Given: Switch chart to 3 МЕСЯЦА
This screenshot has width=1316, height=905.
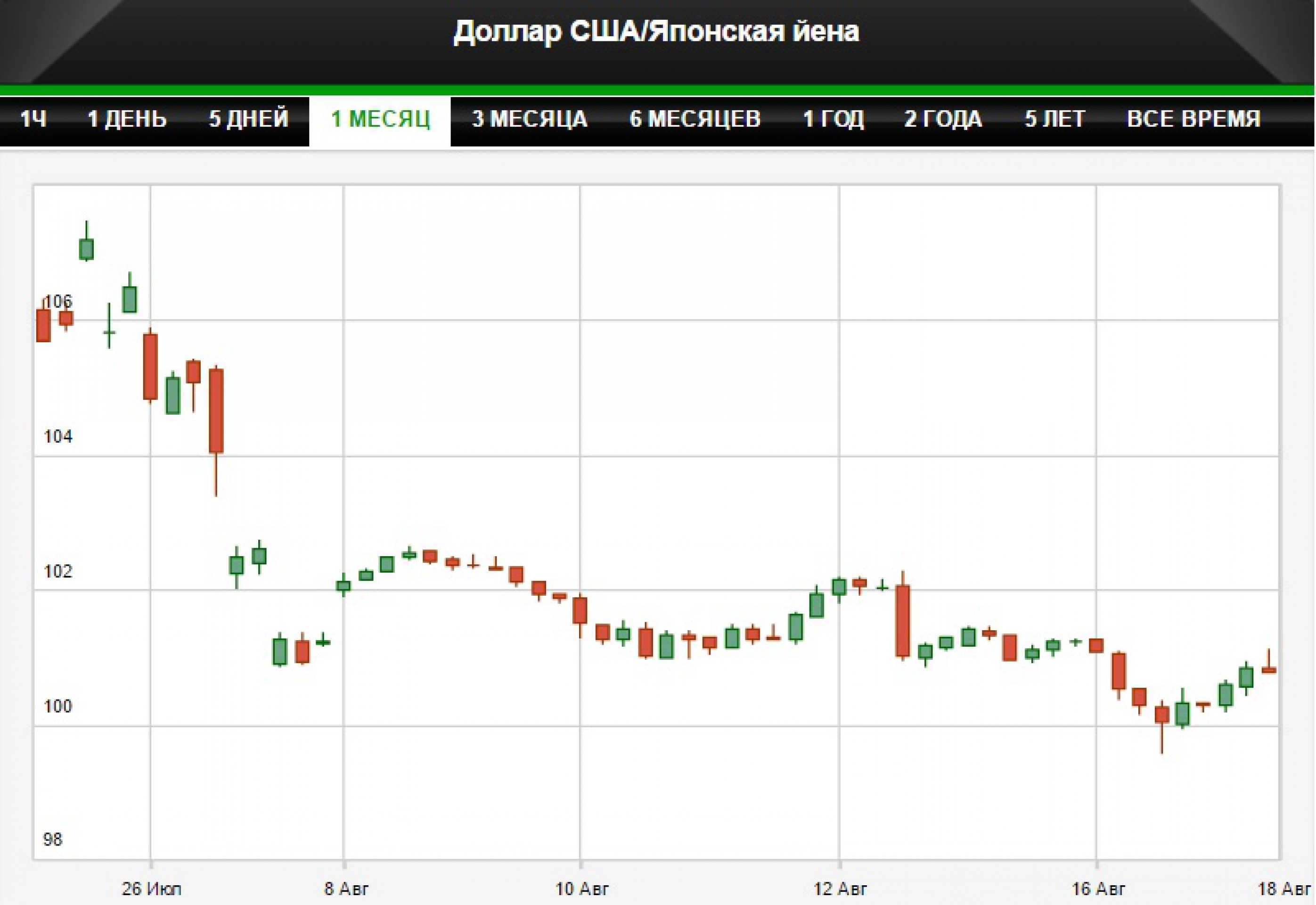Looking at the screenshot, I should [x=529, y=120].
